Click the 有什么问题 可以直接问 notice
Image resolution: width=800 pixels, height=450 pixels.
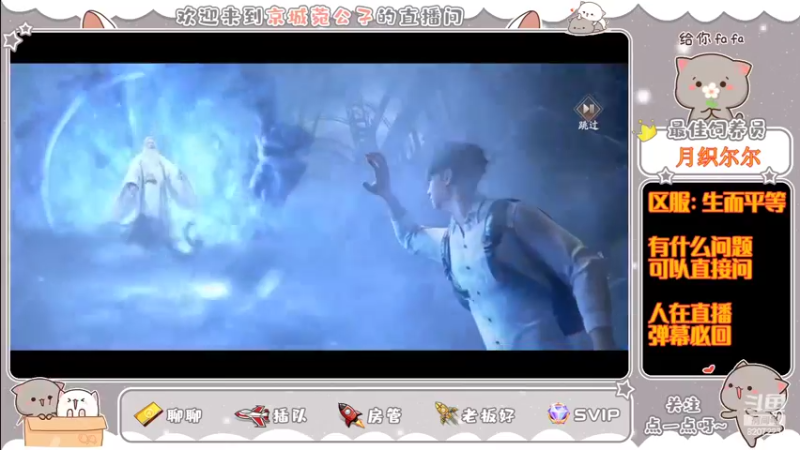click(x=701, y=258)
